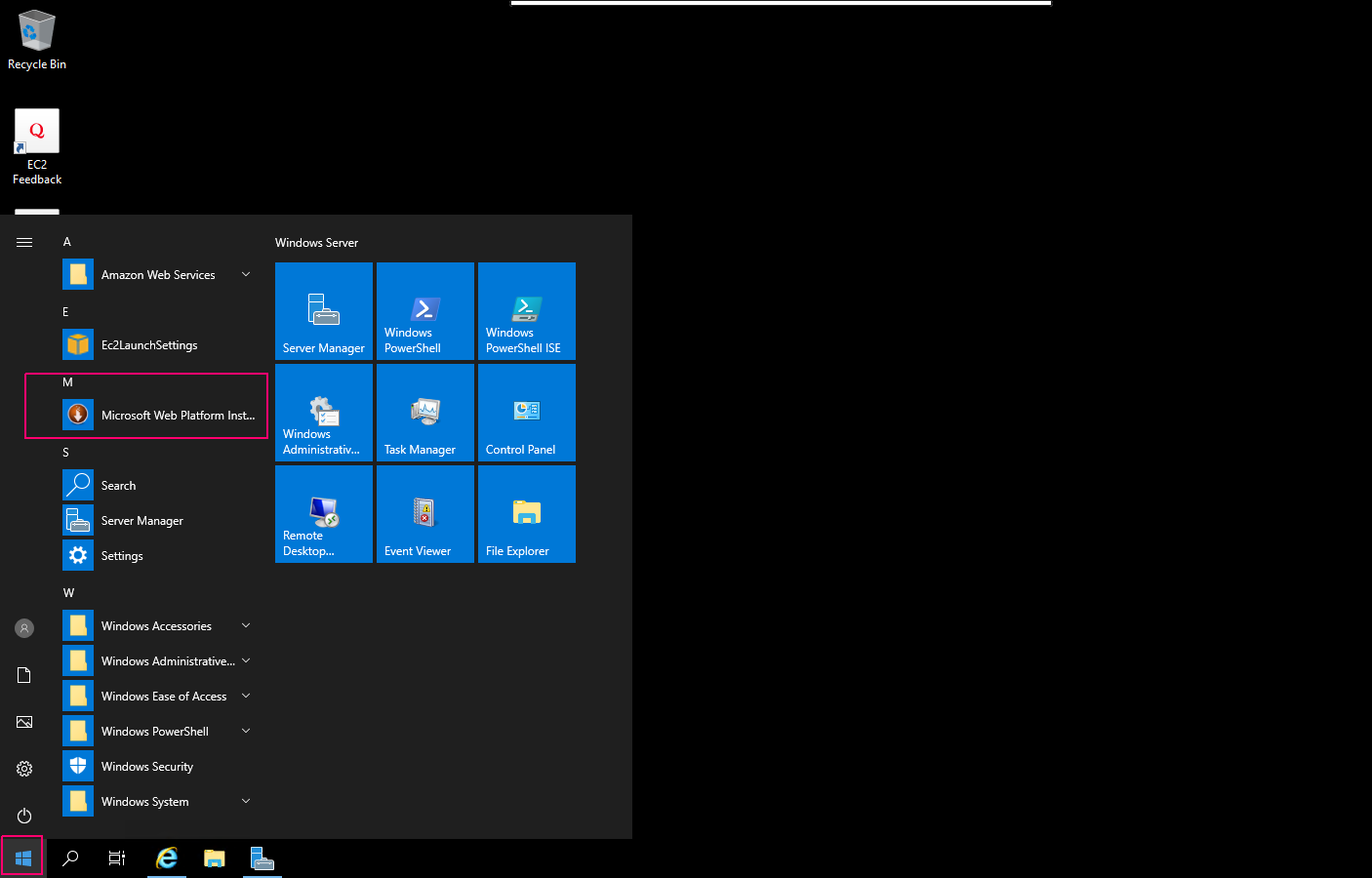
Task: Open the EC2 Feedback desktop shortcut
Action: pyautogui.click(x=37, y=146)
